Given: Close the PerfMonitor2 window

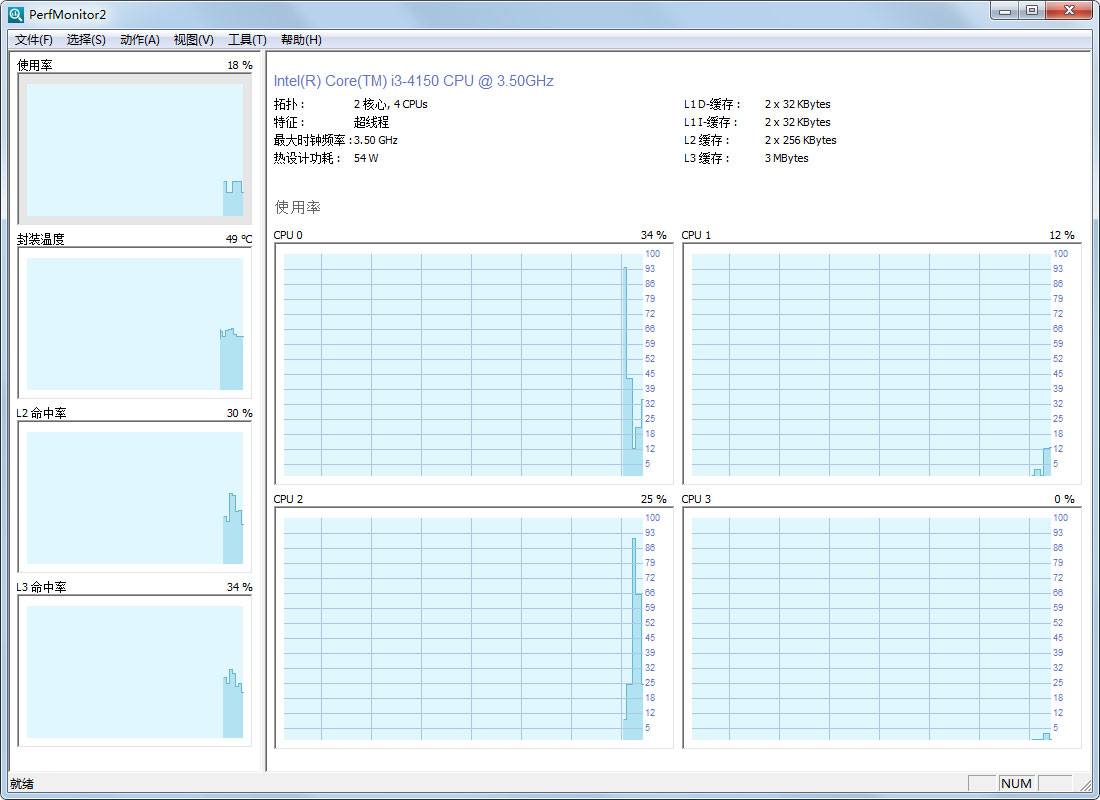Looking at the screenshot, I should point(1069,11).
